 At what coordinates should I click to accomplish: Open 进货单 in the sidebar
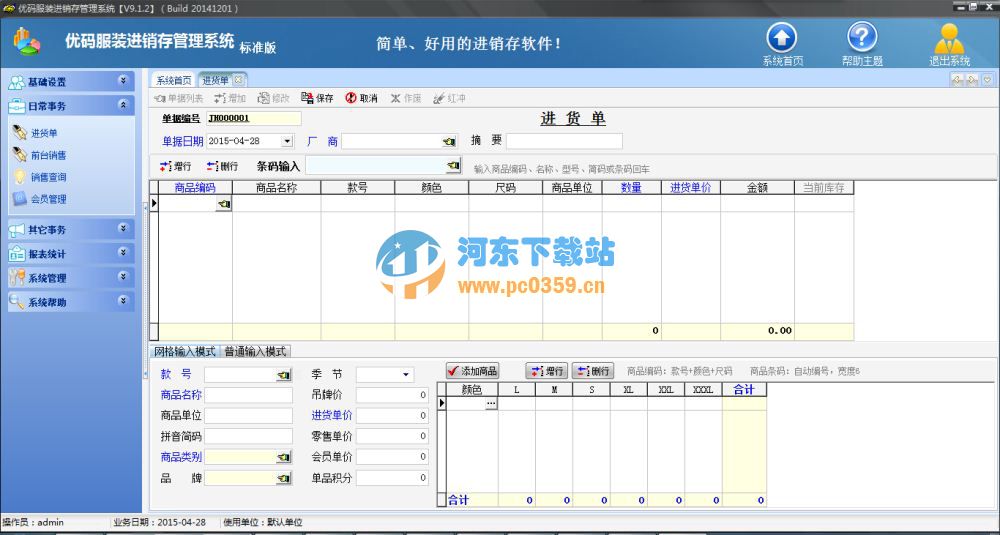(x=36, y=133)
